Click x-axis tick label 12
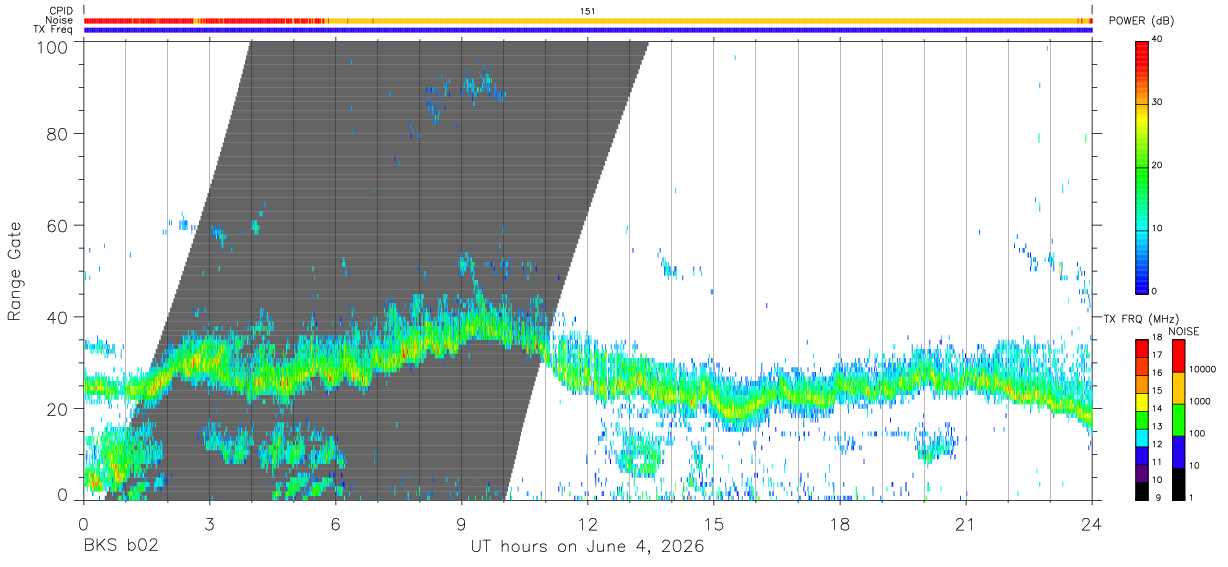The image size is (1228, 567). click(588, 524)
